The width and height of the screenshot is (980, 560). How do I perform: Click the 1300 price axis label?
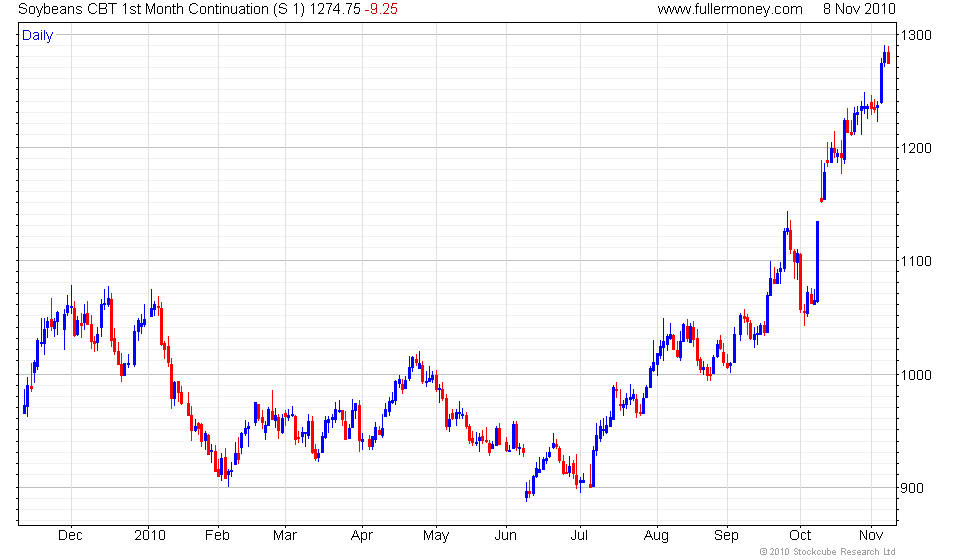pyautogui.click(x=916, y=36)
